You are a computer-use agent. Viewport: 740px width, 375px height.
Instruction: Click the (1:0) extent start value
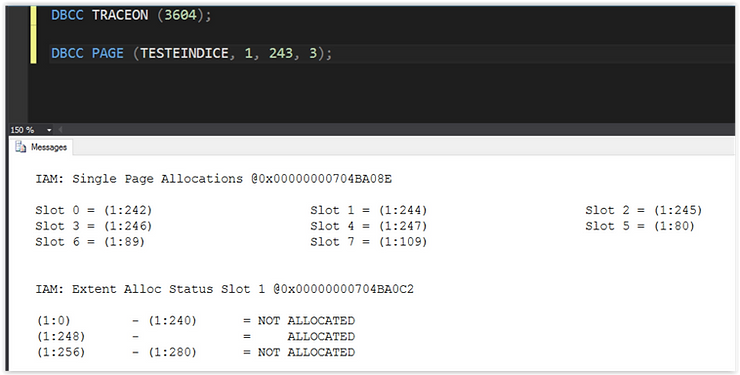[x=53, y=321]
